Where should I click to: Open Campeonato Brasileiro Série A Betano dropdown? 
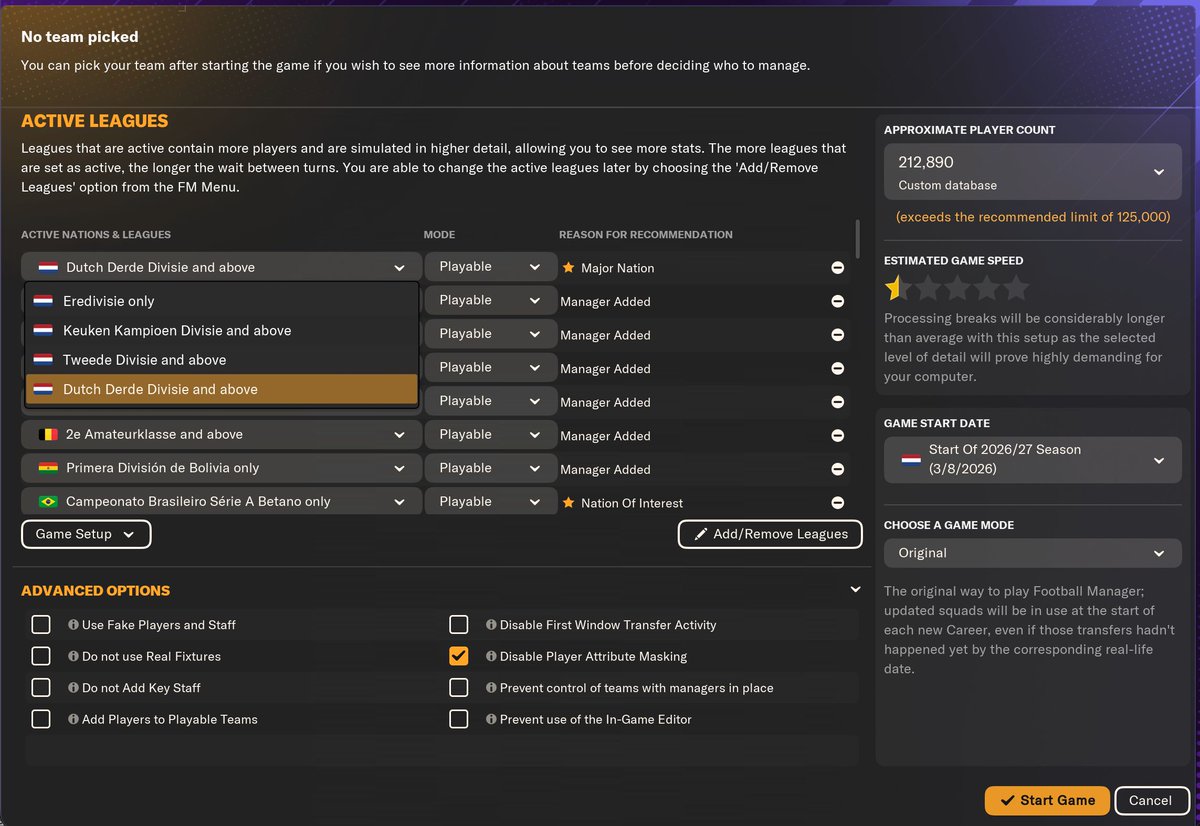(219, 502)
